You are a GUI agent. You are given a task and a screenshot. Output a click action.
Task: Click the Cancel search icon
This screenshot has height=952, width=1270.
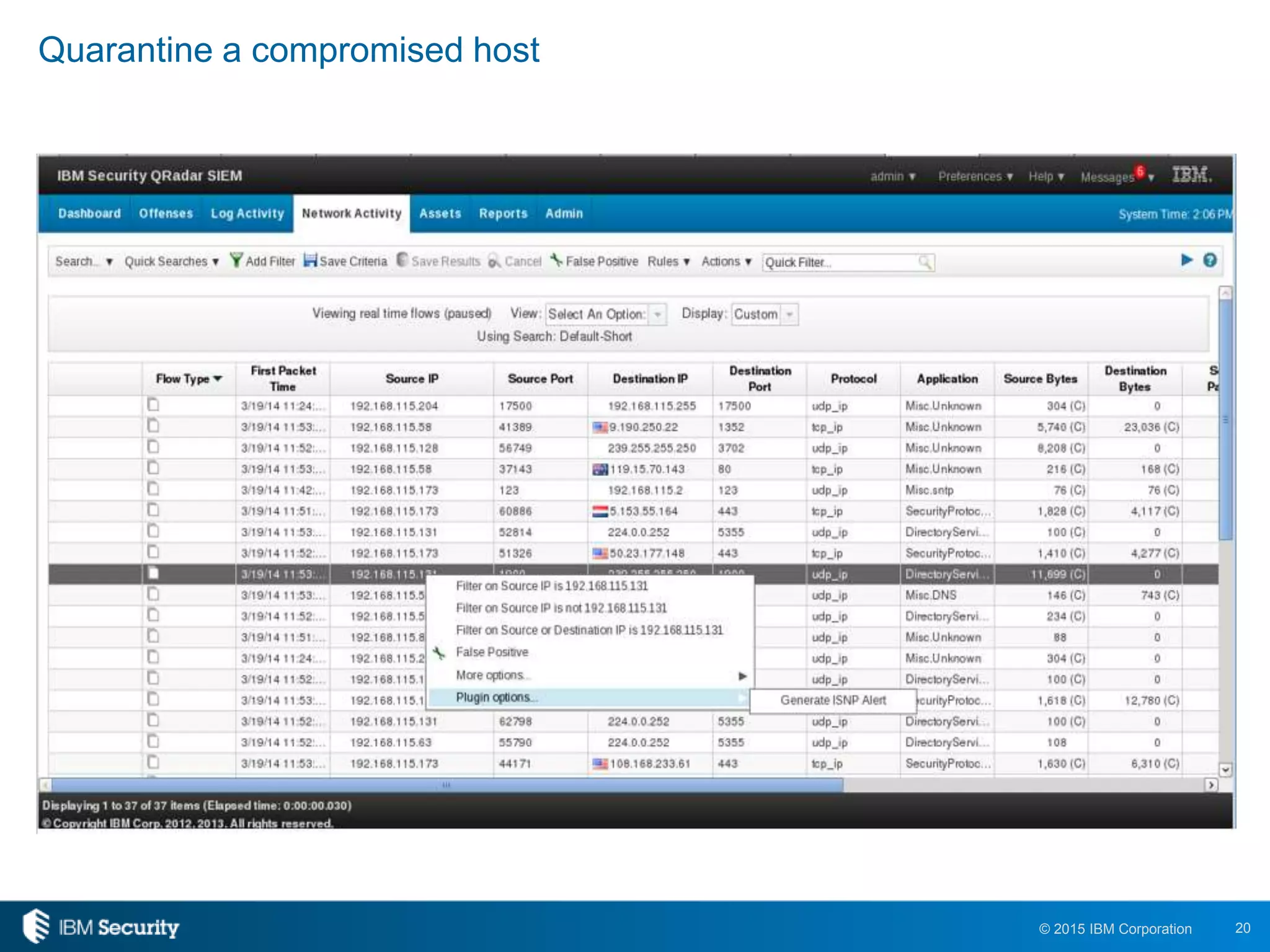click(x=494, y=261)
